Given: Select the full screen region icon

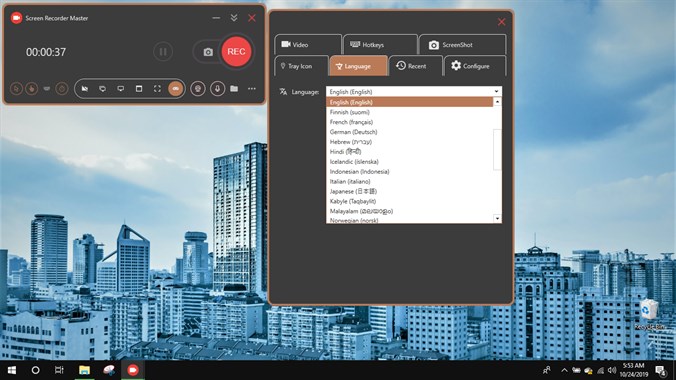Looking at the screenshot, I should (x=157, y=89).
